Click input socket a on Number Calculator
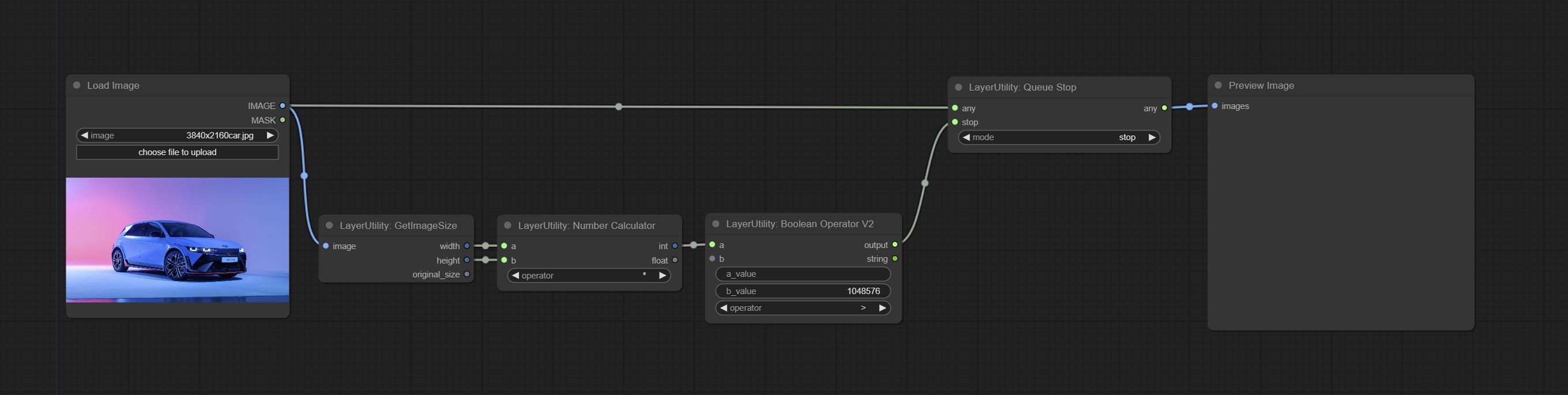 [x=505, y=246]
